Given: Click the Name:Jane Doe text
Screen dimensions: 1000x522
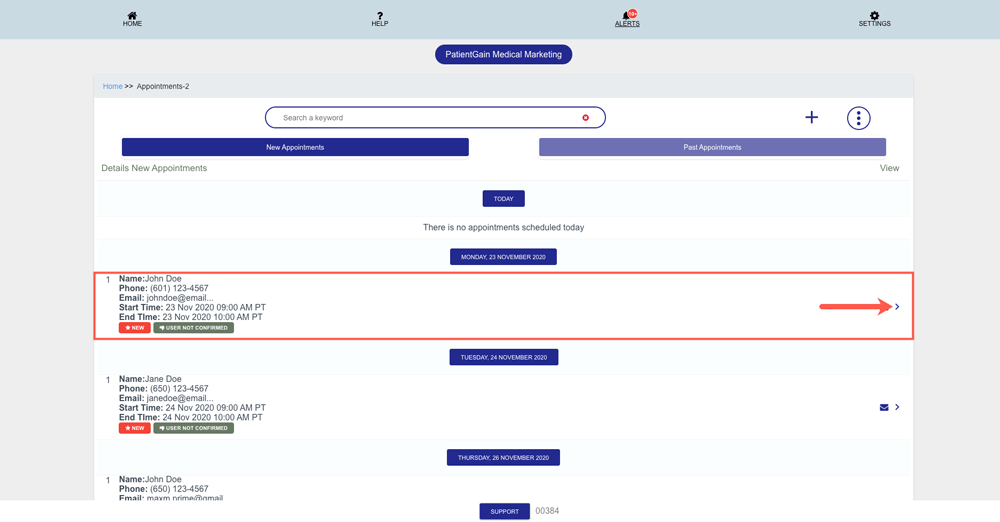Looking at the screenshot, I should [150, 378].
